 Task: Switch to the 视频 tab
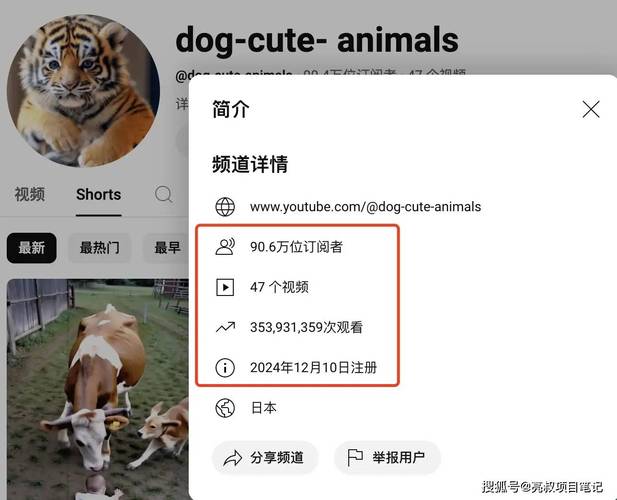[x=30, y=194]
